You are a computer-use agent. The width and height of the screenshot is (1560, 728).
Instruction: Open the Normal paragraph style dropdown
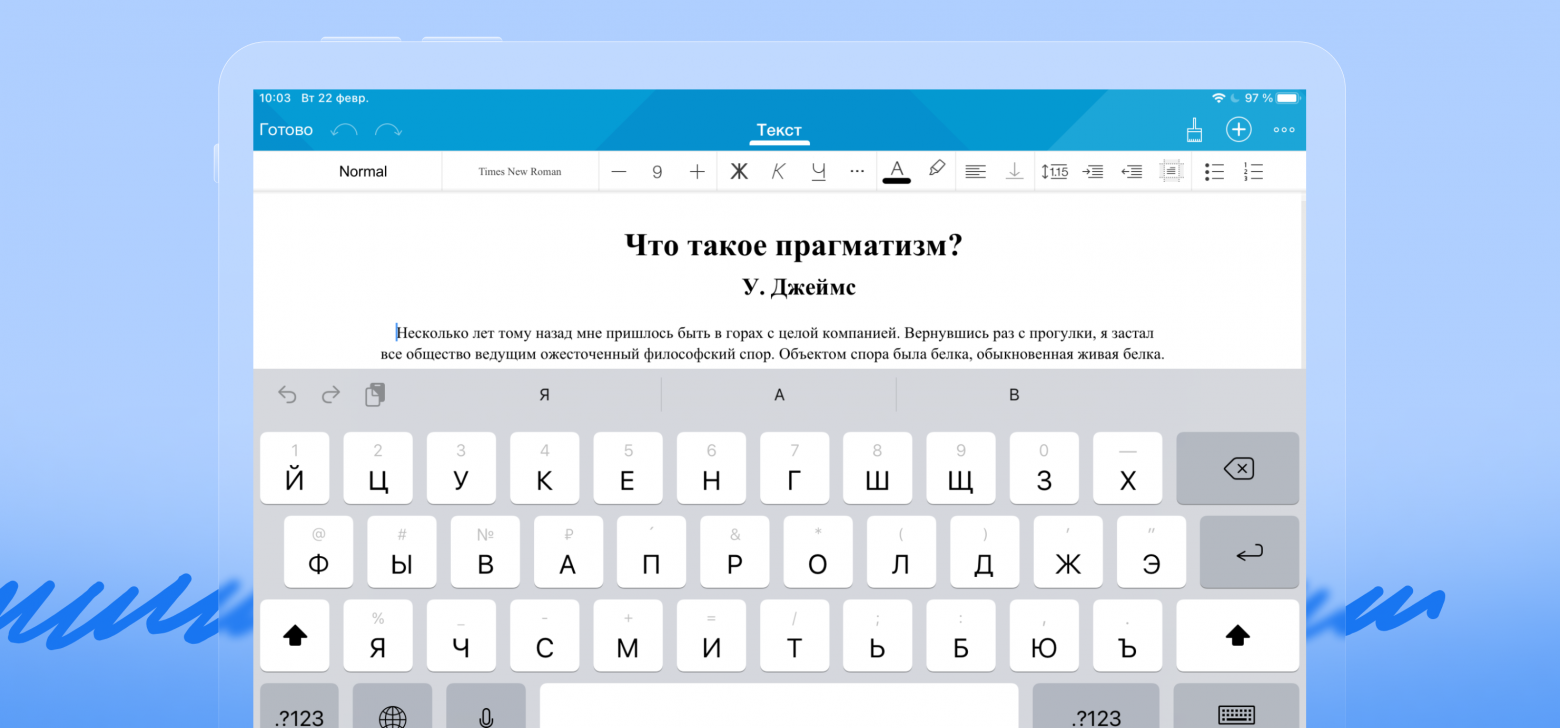[x=362, y=172]
